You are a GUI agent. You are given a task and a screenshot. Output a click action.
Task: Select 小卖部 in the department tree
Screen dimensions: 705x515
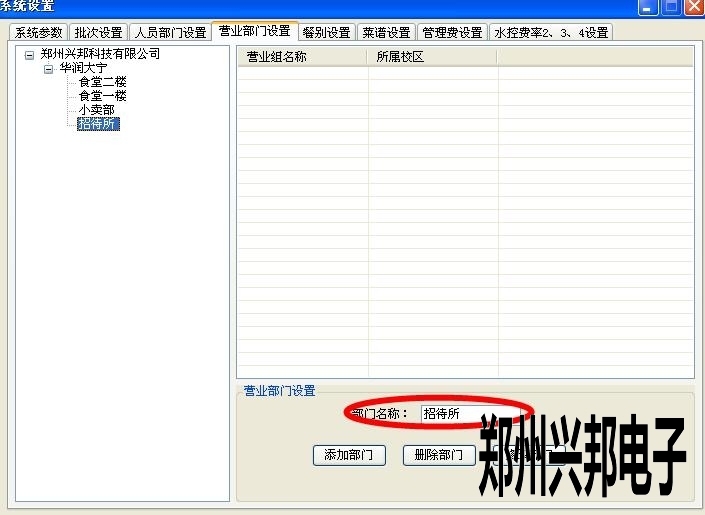coord(97,110)
